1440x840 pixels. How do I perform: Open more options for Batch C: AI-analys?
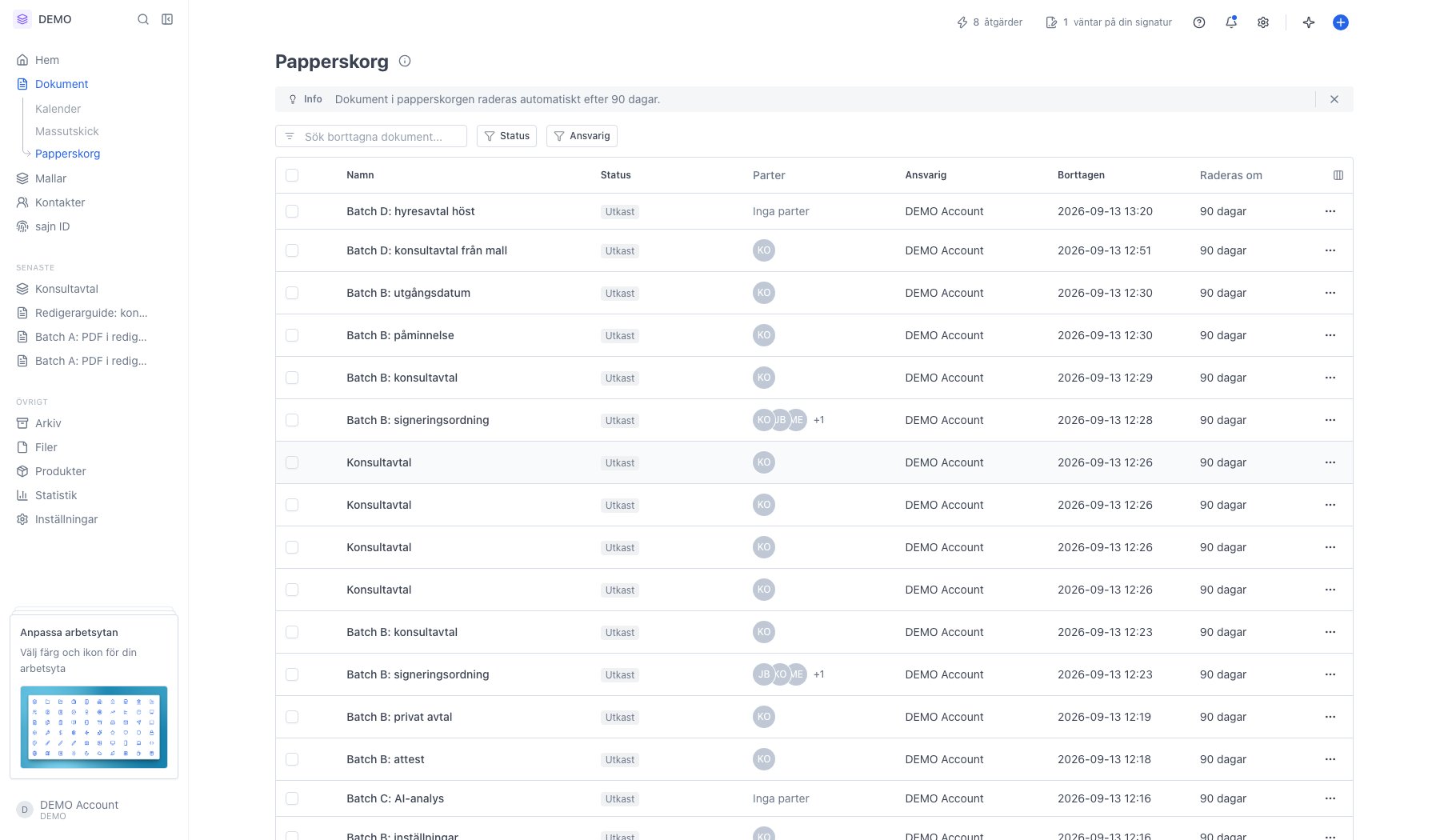pos(1330,798)
